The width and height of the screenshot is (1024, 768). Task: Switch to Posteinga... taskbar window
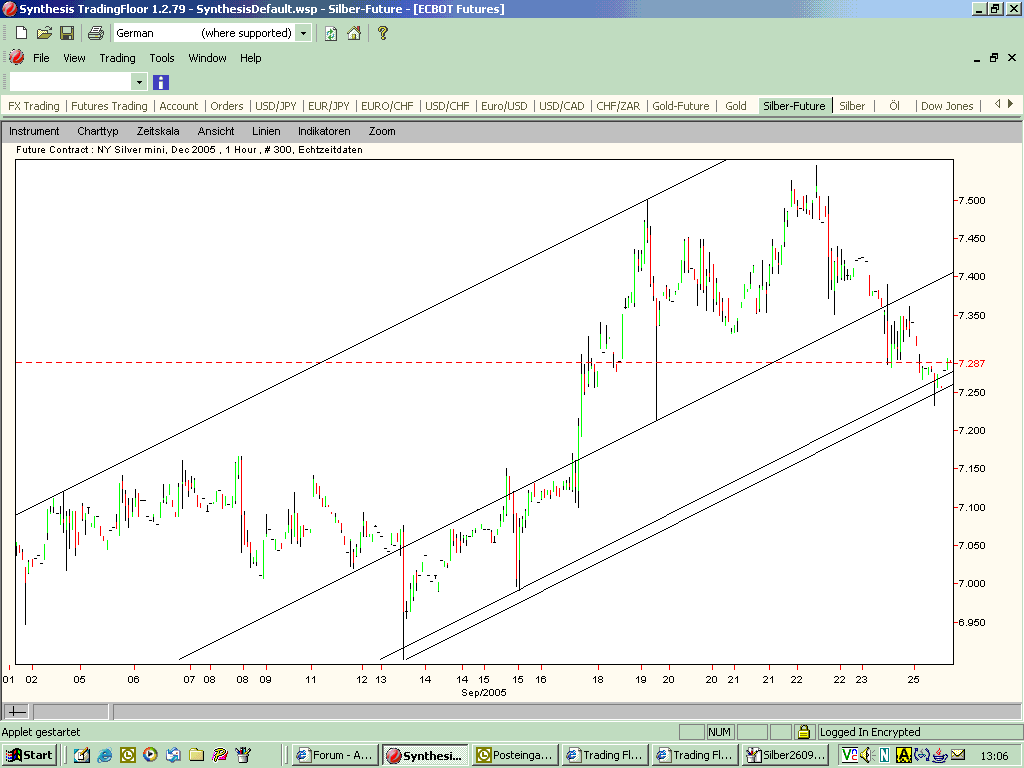tap(516, 756)
